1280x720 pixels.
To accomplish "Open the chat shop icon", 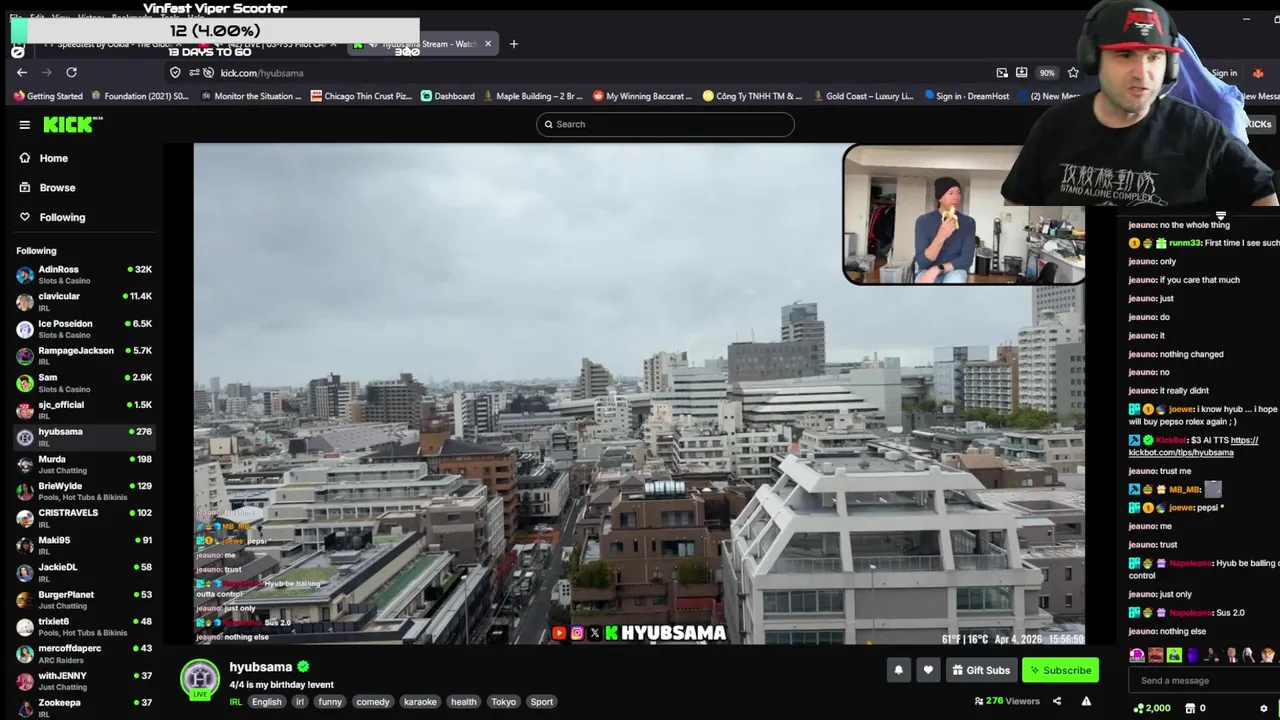I will pos(1190,708).
